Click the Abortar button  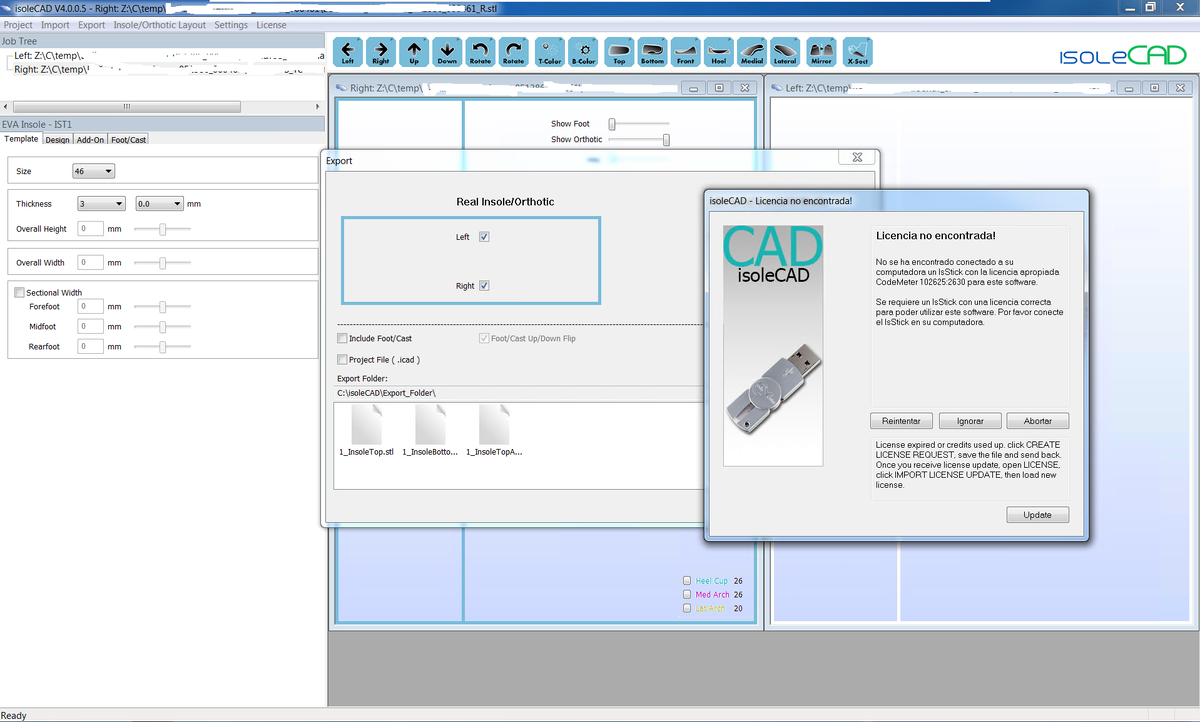point(1038,421)
